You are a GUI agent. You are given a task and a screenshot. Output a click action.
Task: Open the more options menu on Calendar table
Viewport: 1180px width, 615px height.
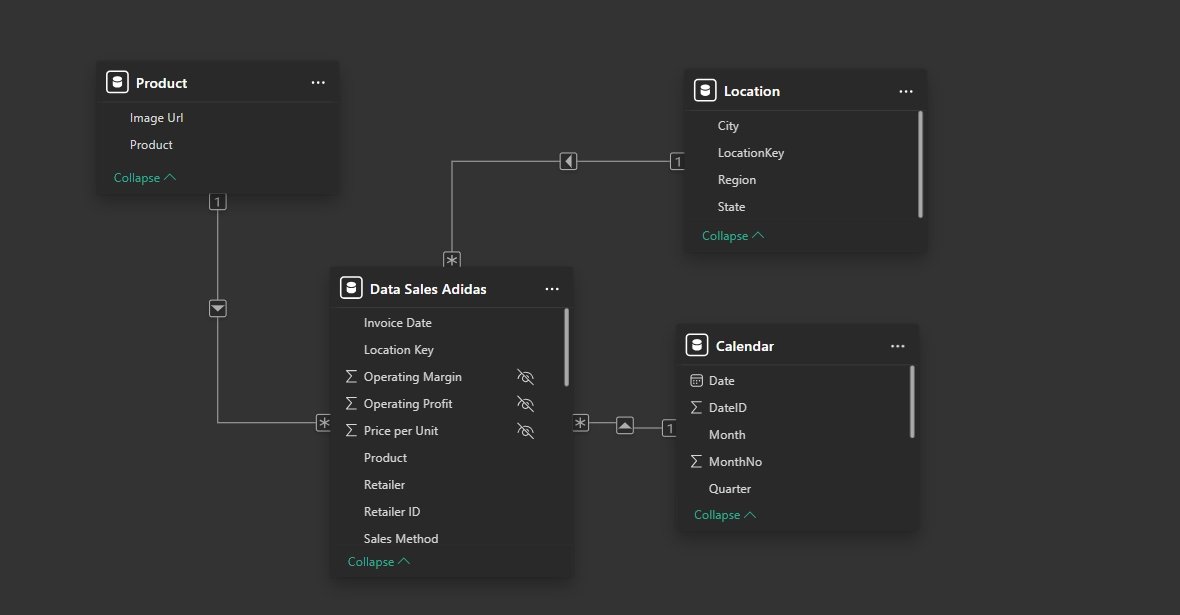point(897,344)
